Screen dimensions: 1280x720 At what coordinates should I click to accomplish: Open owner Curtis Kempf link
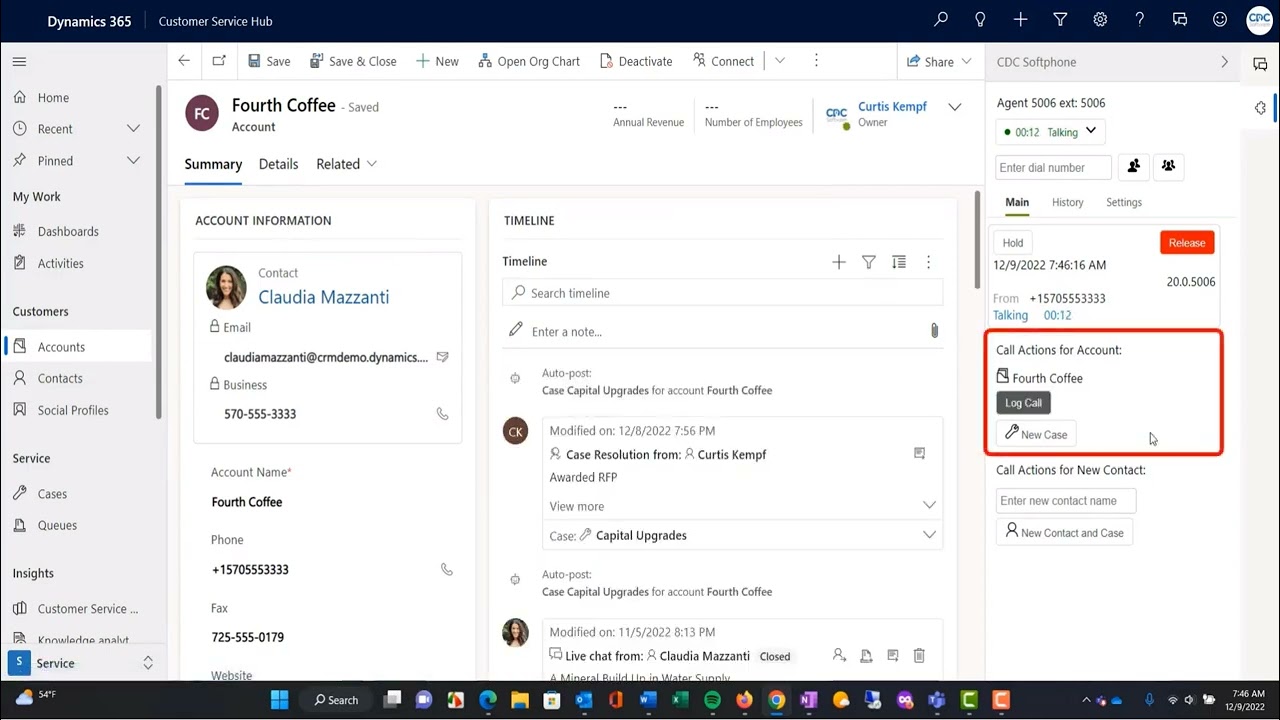892,107
